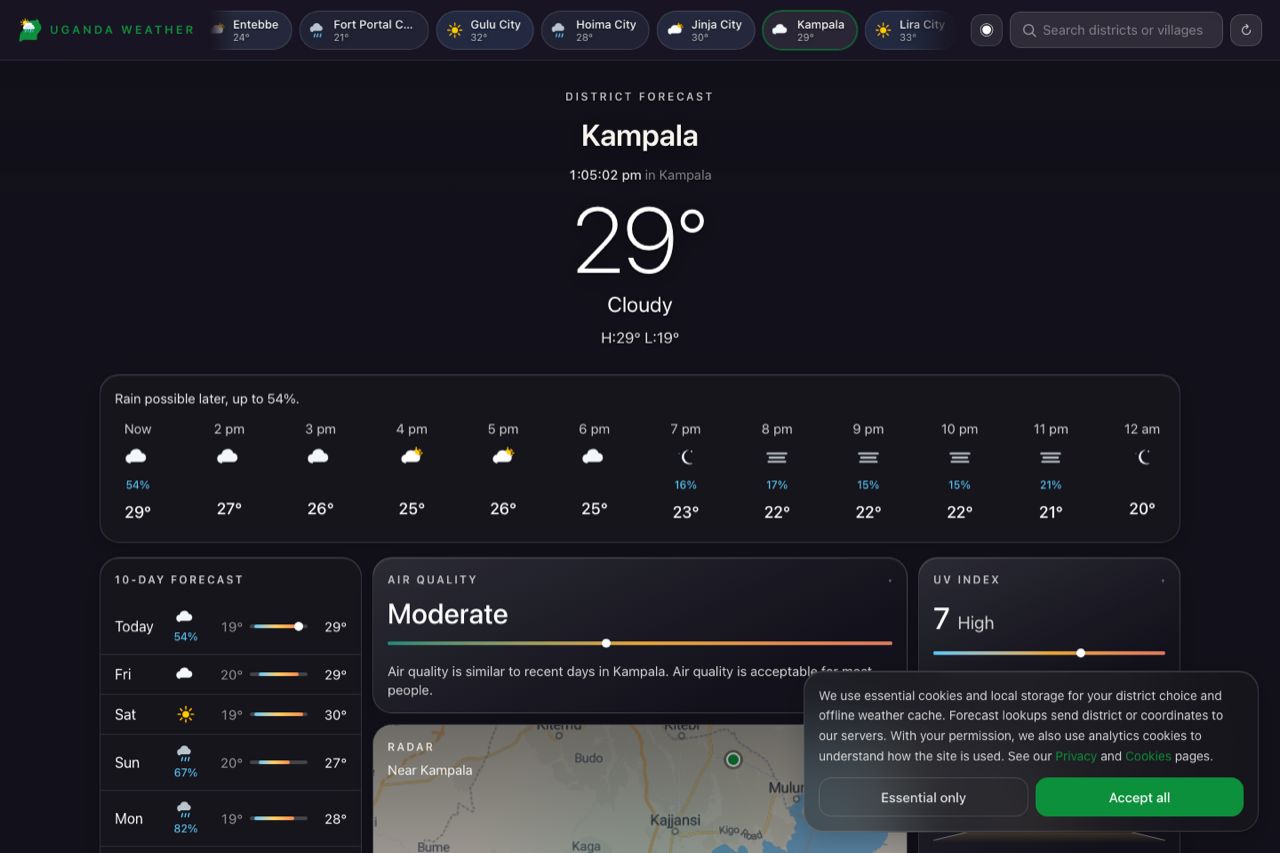Screen dimensions: 1280x853
Task: Click the Today temperature range bar
Action: [279, 627]
